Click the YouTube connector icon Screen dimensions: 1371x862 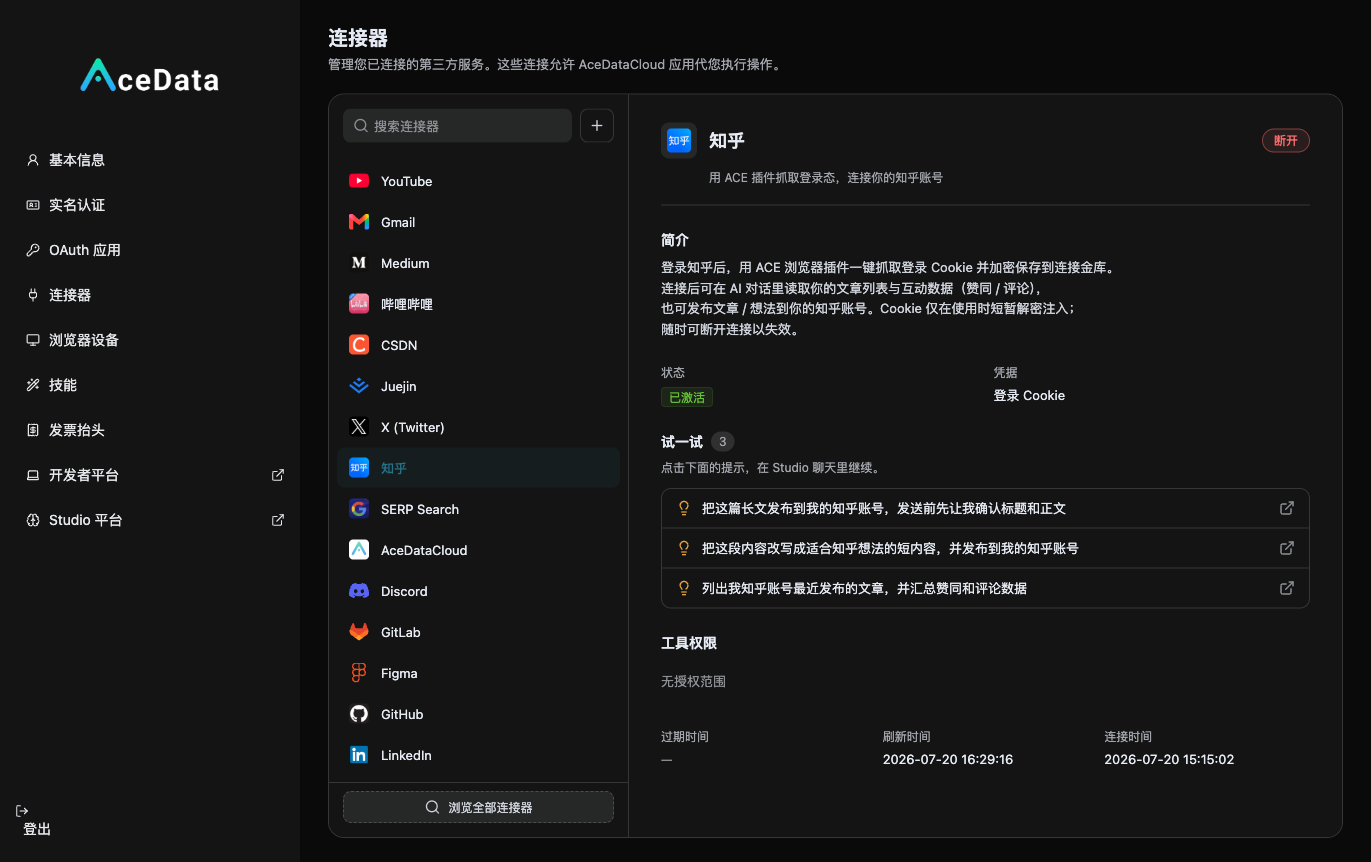pyautogui.click(x=359, y=181)
